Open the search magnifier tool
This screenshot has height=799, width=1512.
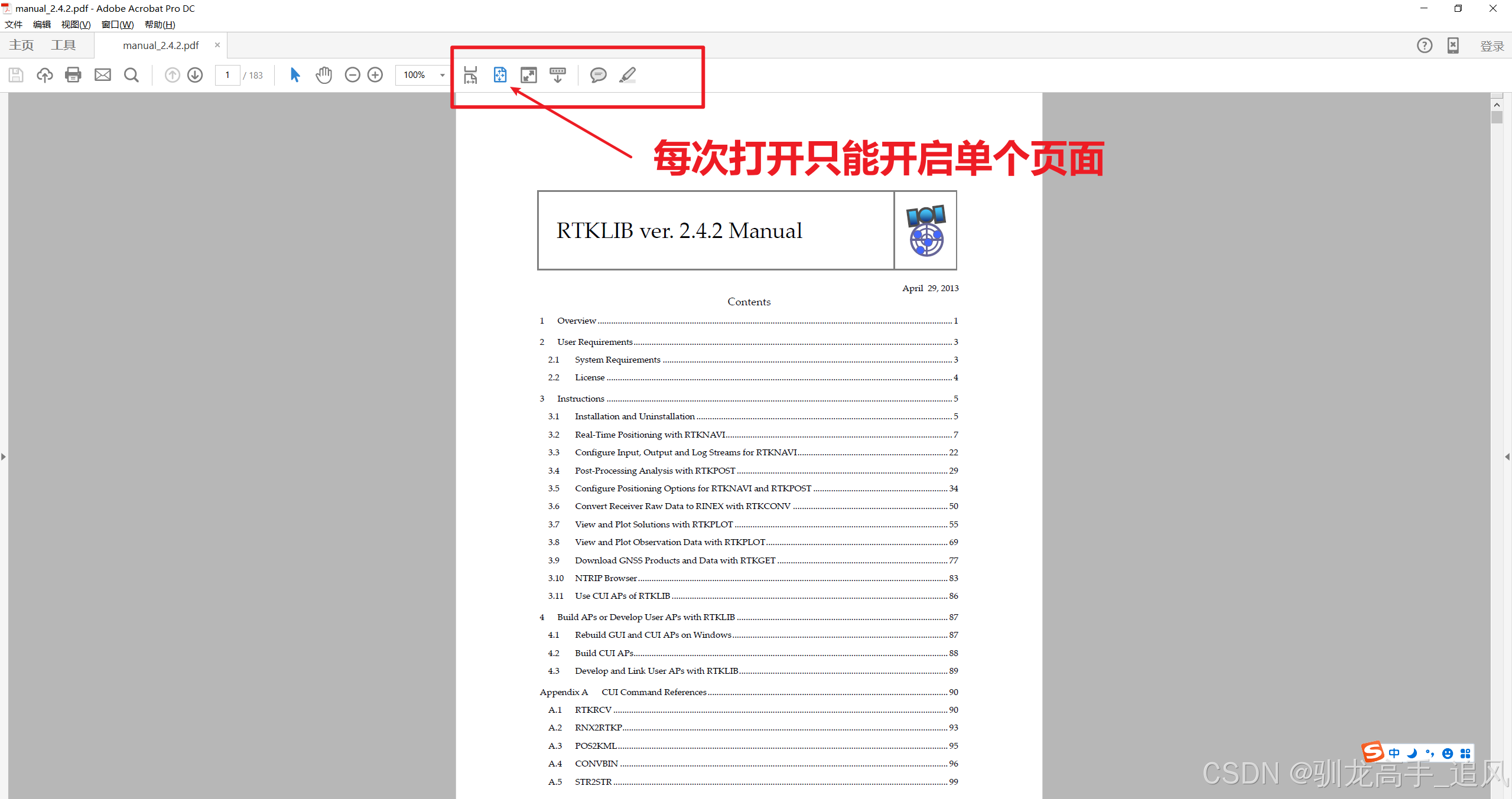(x=131, y=75)
